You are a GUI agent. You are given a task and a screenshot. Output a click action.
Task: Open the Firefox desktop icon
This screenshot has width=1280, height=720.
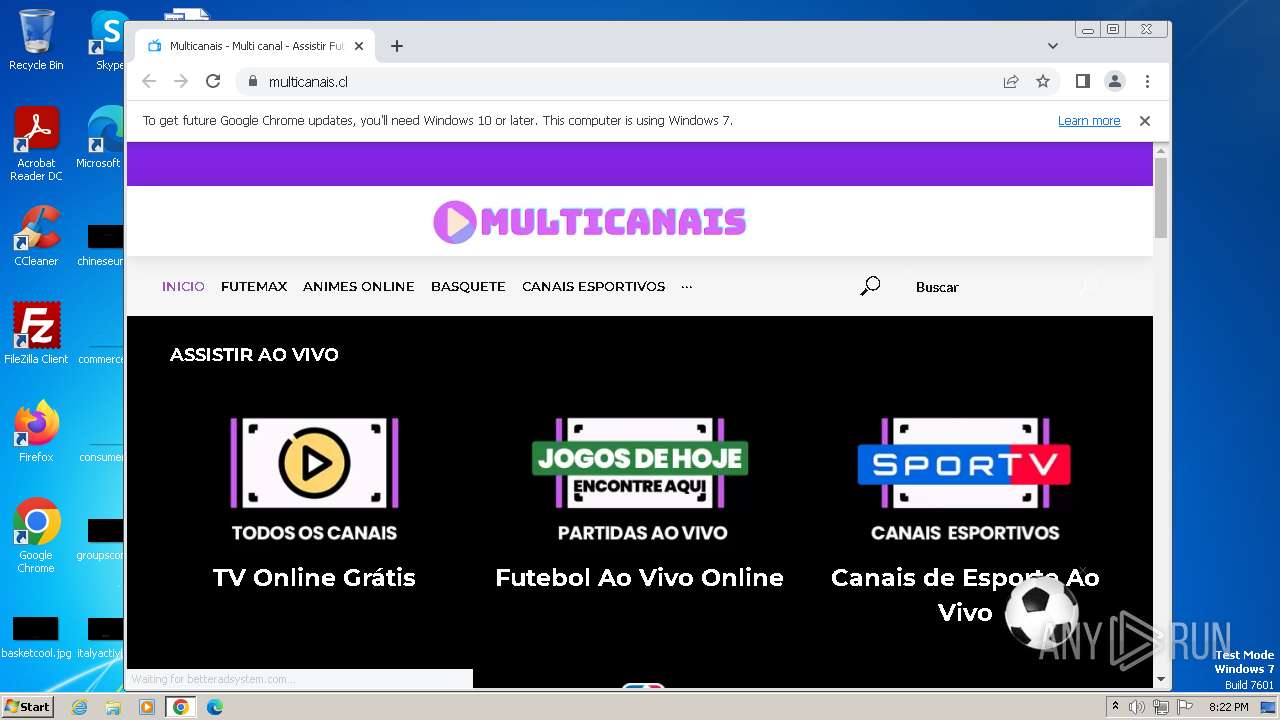point(36,432)
